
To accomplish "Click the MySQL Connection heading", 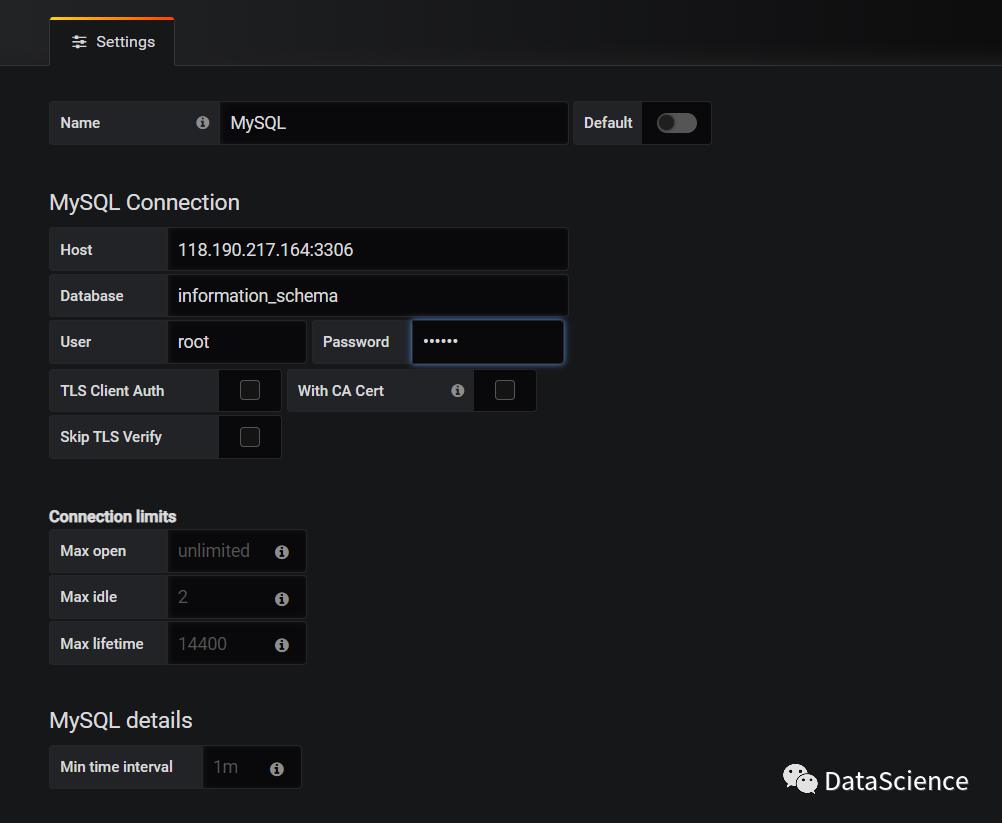I will coord(144,203).
